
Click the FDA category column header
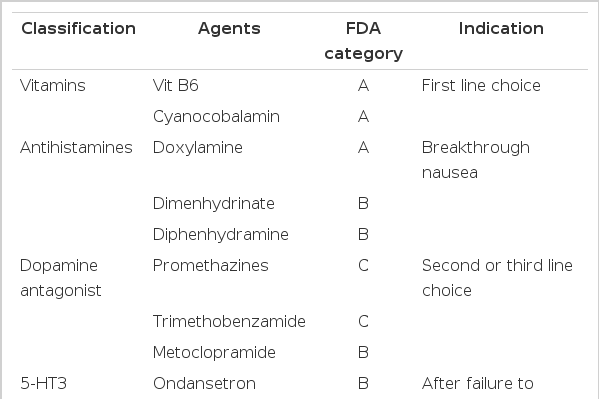pos(363,41)
